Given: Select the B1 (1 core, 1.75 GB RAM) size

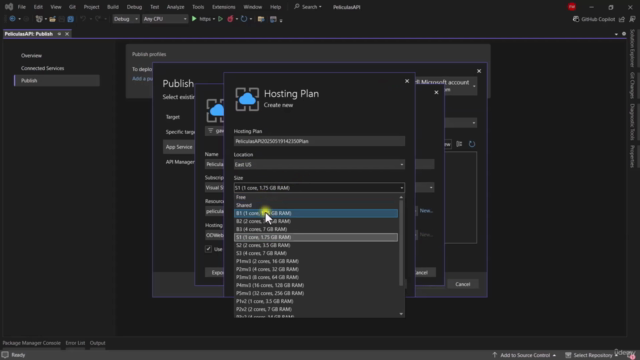Looking at the screenshot, I should click(x=316, y=213).
